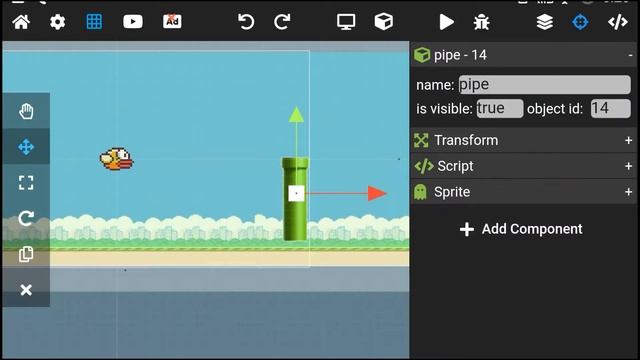
Task: Open project settings gear
Action: coord(58,22)
